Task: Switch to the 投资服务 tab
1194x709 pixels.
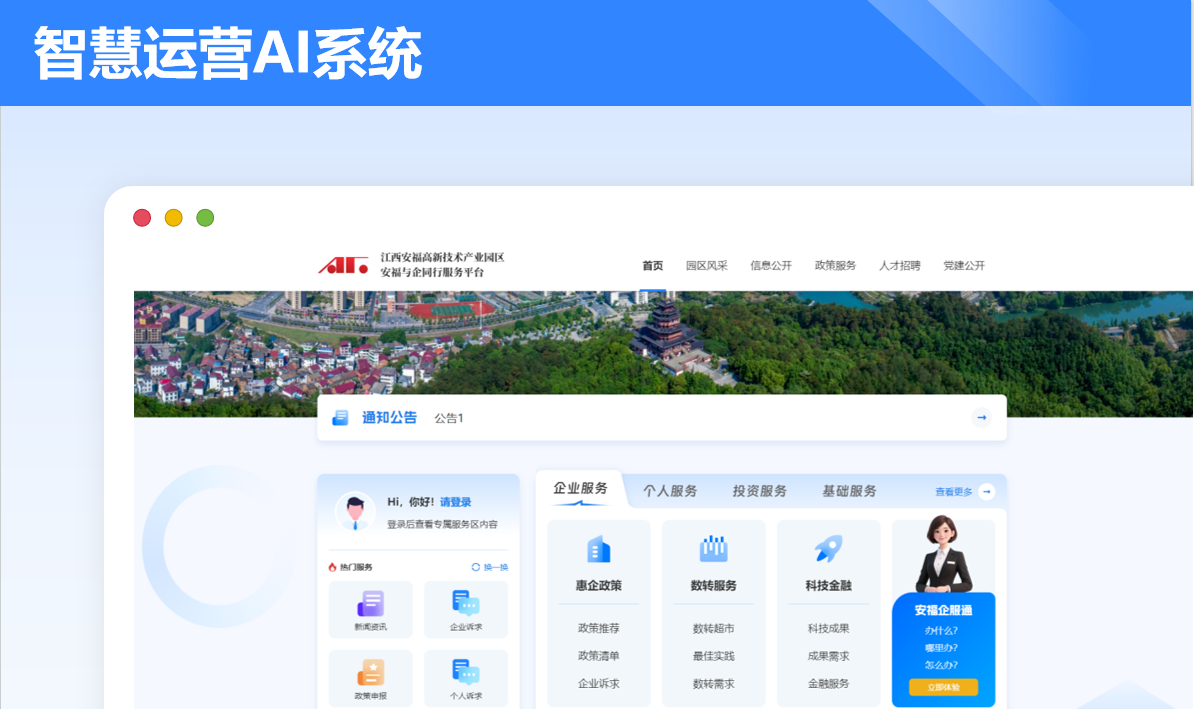Action: point(760,491)
